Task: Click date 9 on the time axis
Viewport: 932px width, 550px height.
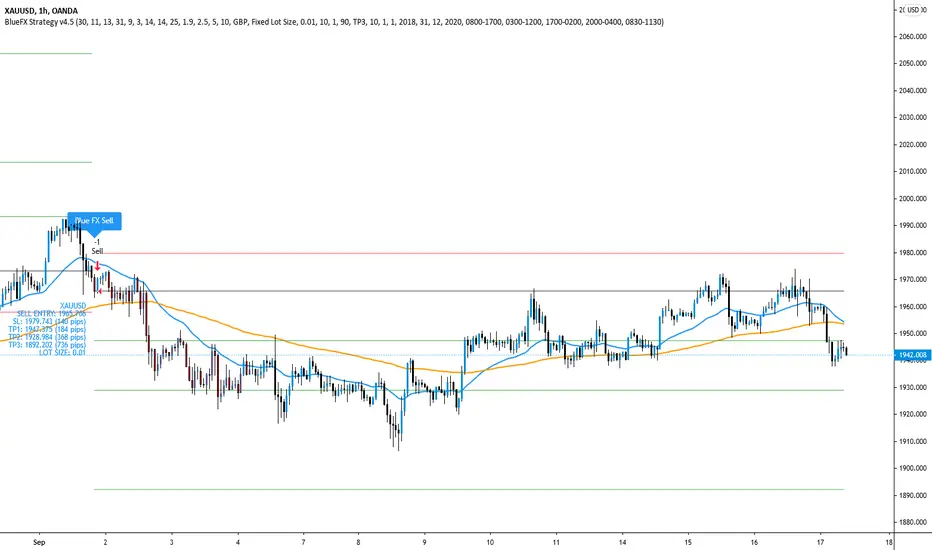Action: coord(424,542)
